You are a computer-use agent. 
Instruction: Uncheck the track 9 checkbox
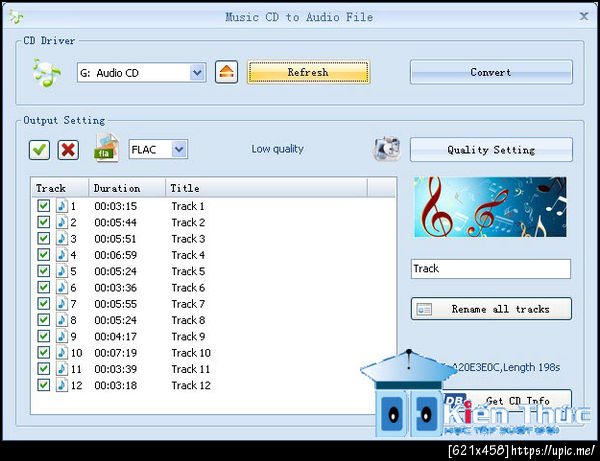pyautogui.click(x=43, y=336)
